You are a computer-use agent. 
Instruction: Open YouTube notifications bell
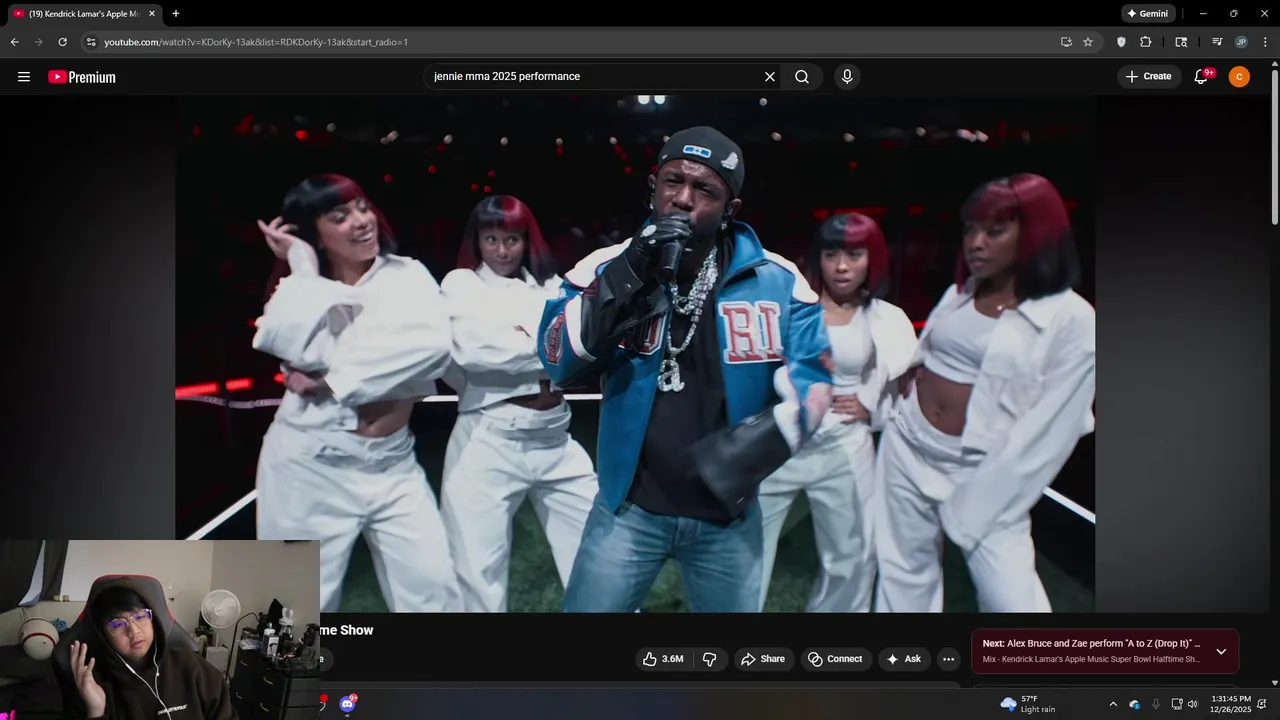click(x=1202, y=77)
